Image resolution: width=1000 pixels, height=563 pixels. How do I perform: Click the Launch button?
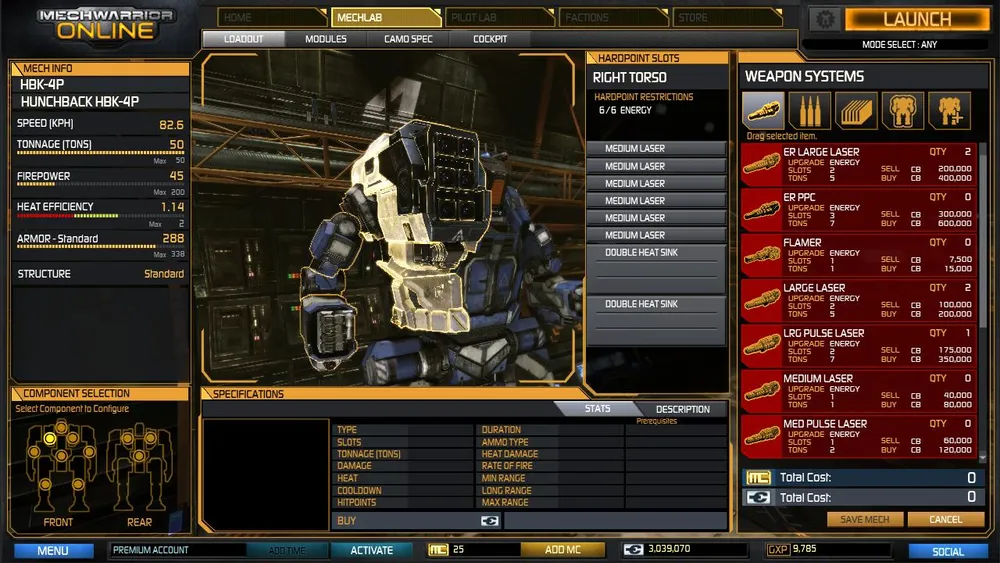coord(917,19)
